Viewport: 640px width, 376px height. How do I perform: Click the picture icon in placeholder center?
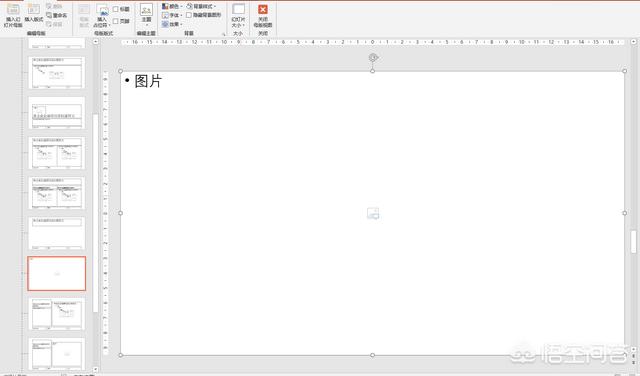coord(373,213)
